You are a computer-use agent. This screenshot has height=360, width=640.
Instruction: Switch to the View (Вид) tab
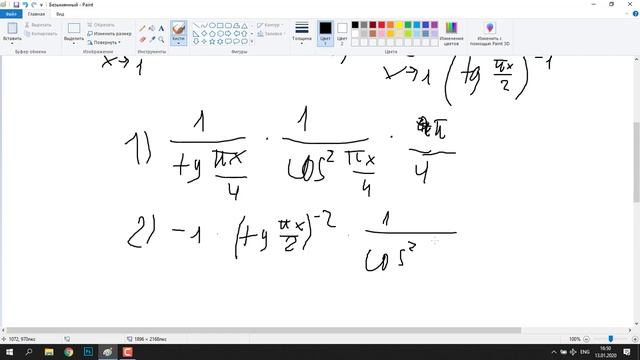60,14
